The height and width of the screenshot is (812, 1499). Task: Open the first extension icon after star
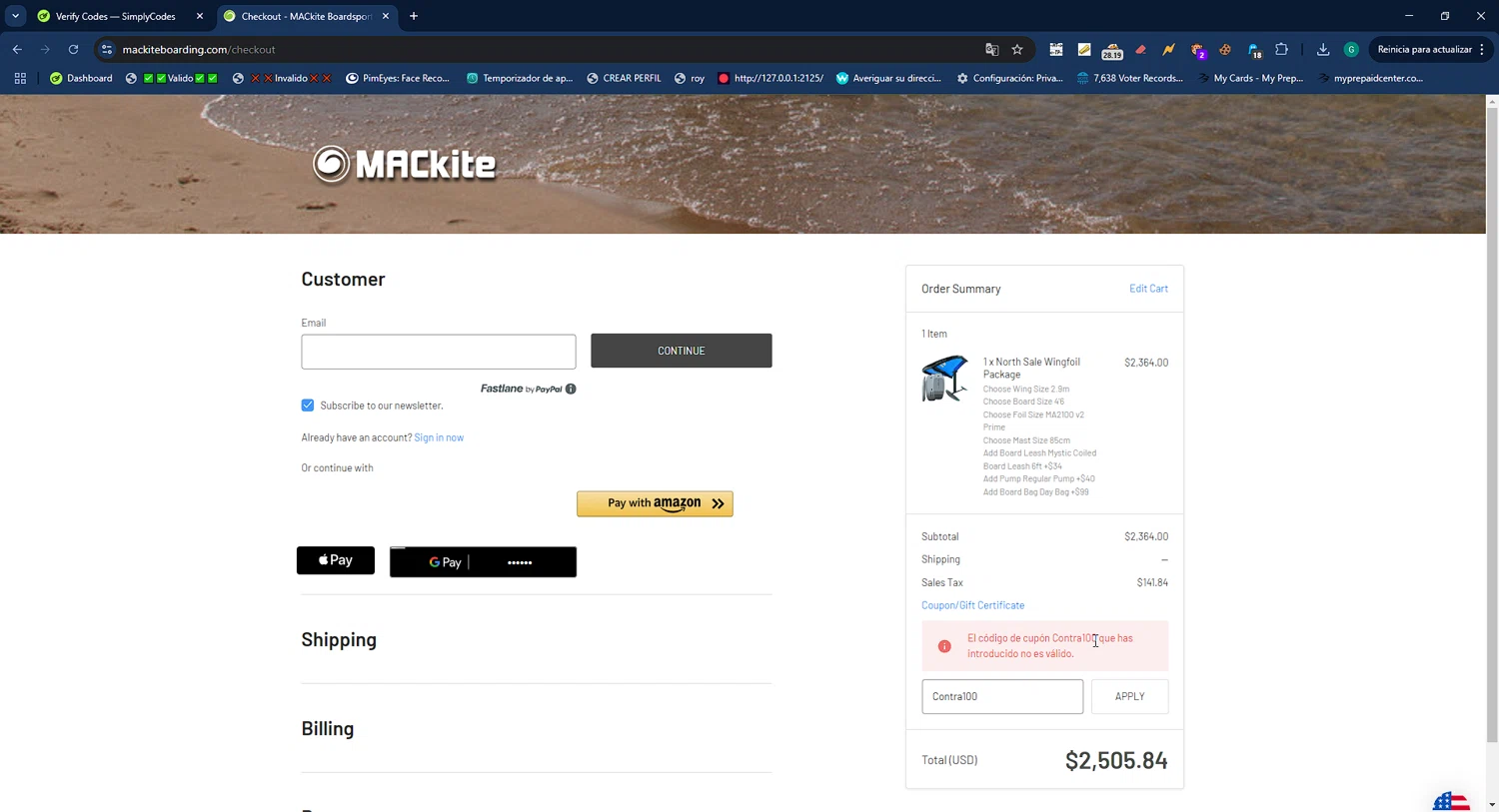tap(1056, 49)
